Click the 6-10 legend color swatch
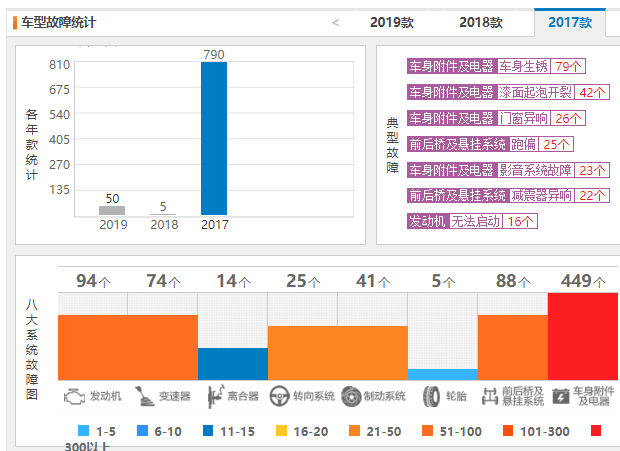Viewport: 620px width, 451px height. pyautogui.click(x=142, y=430)
